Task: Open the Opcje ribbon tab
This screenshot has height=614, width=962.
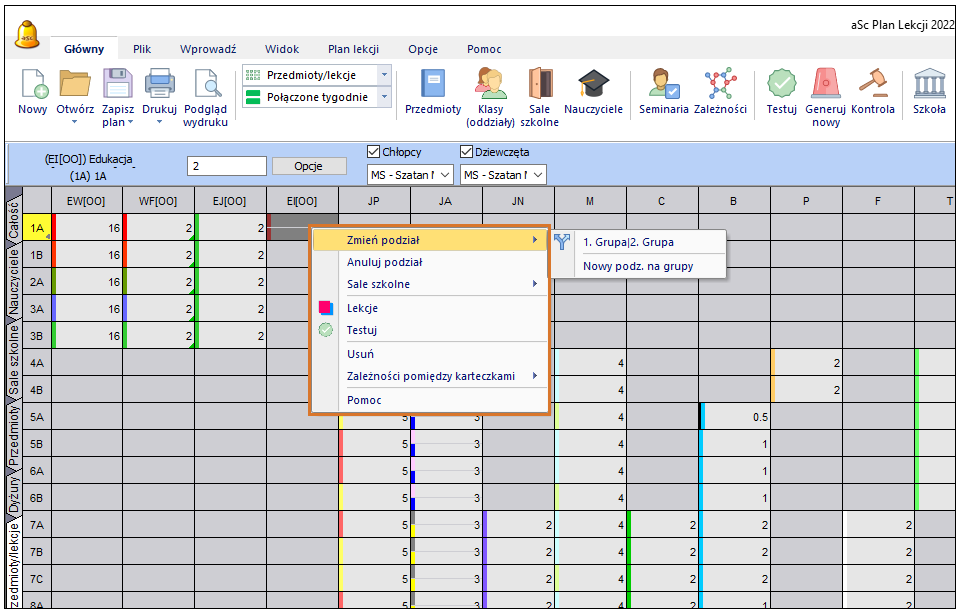Action: (x=423, y=49)
